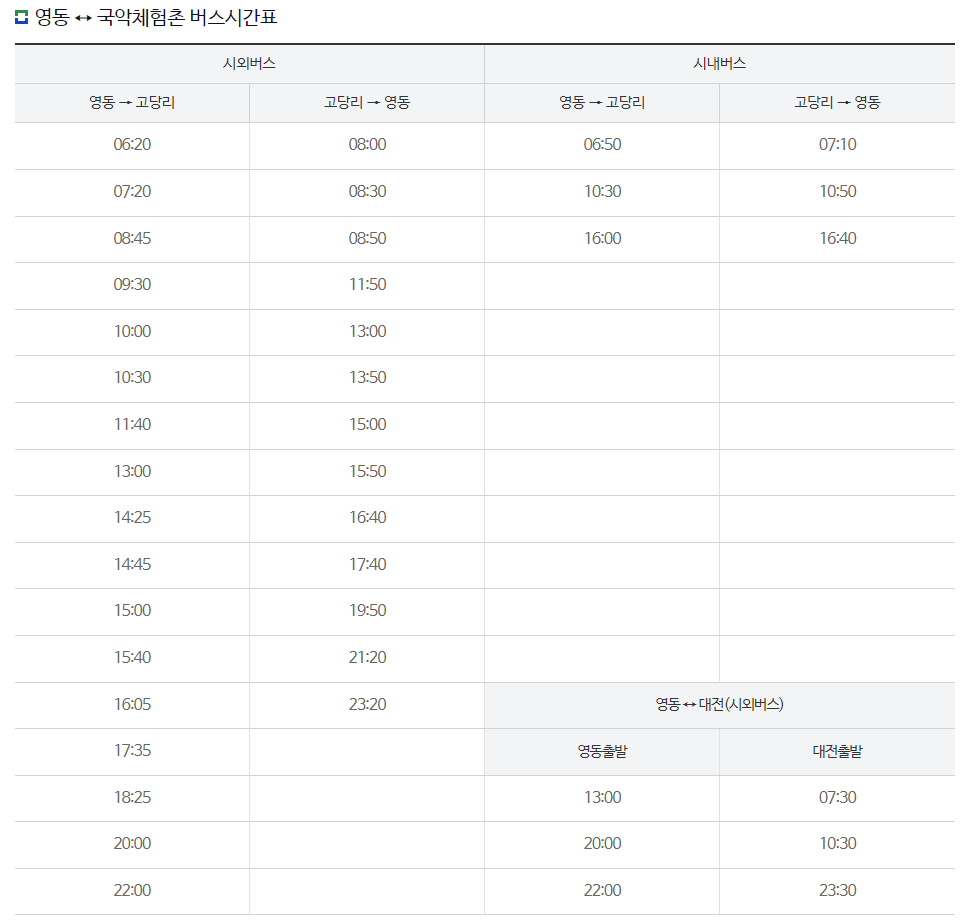Select the 시내버스 section header
Image resolution: width=970 pixels, height=924 pixels.
(719, 64)
